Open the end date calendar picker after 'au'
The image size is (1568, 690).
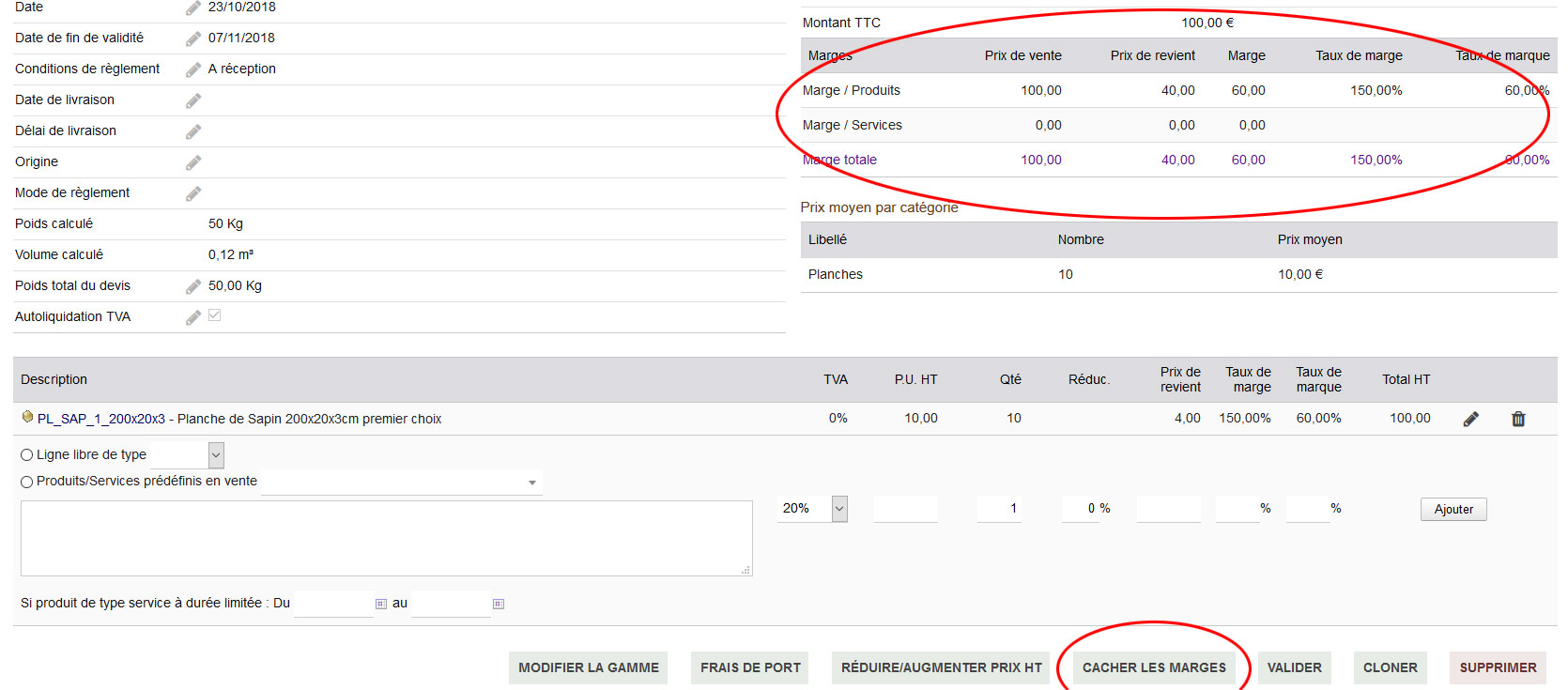pyautogui.click(x=499, y=604)
